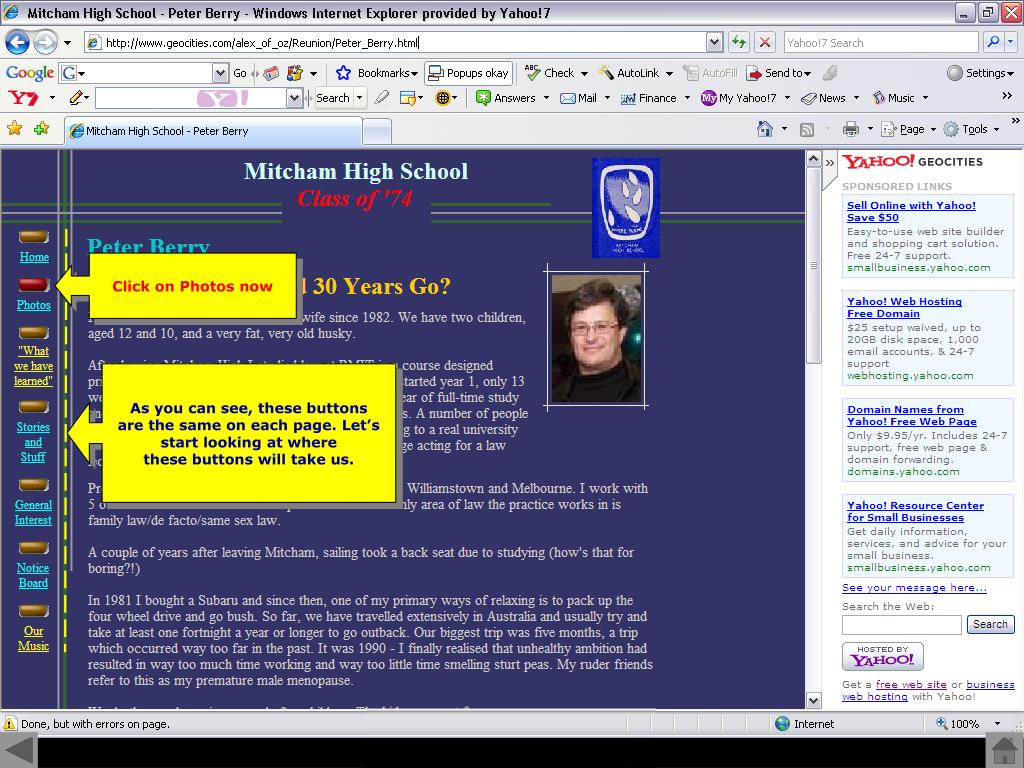Click the Yahoo toolbar Search button

[x=333, y=98]
